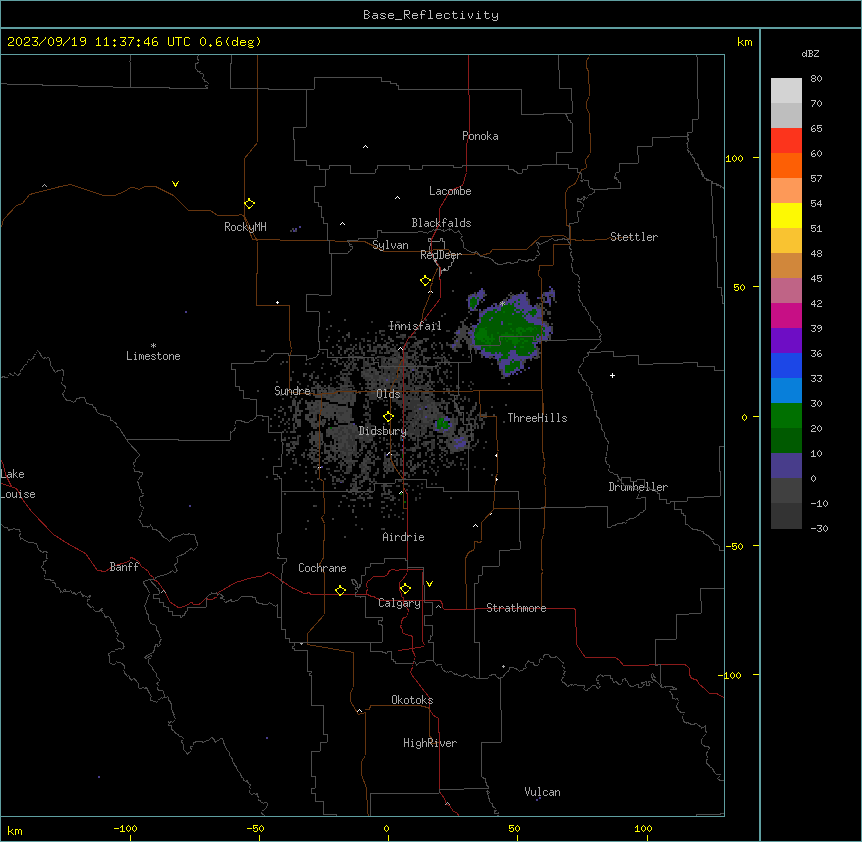Screen dimensions: 862x842
Task: Select the royal blue 36–33 dBZ swatch
Action: pos(786,365)
